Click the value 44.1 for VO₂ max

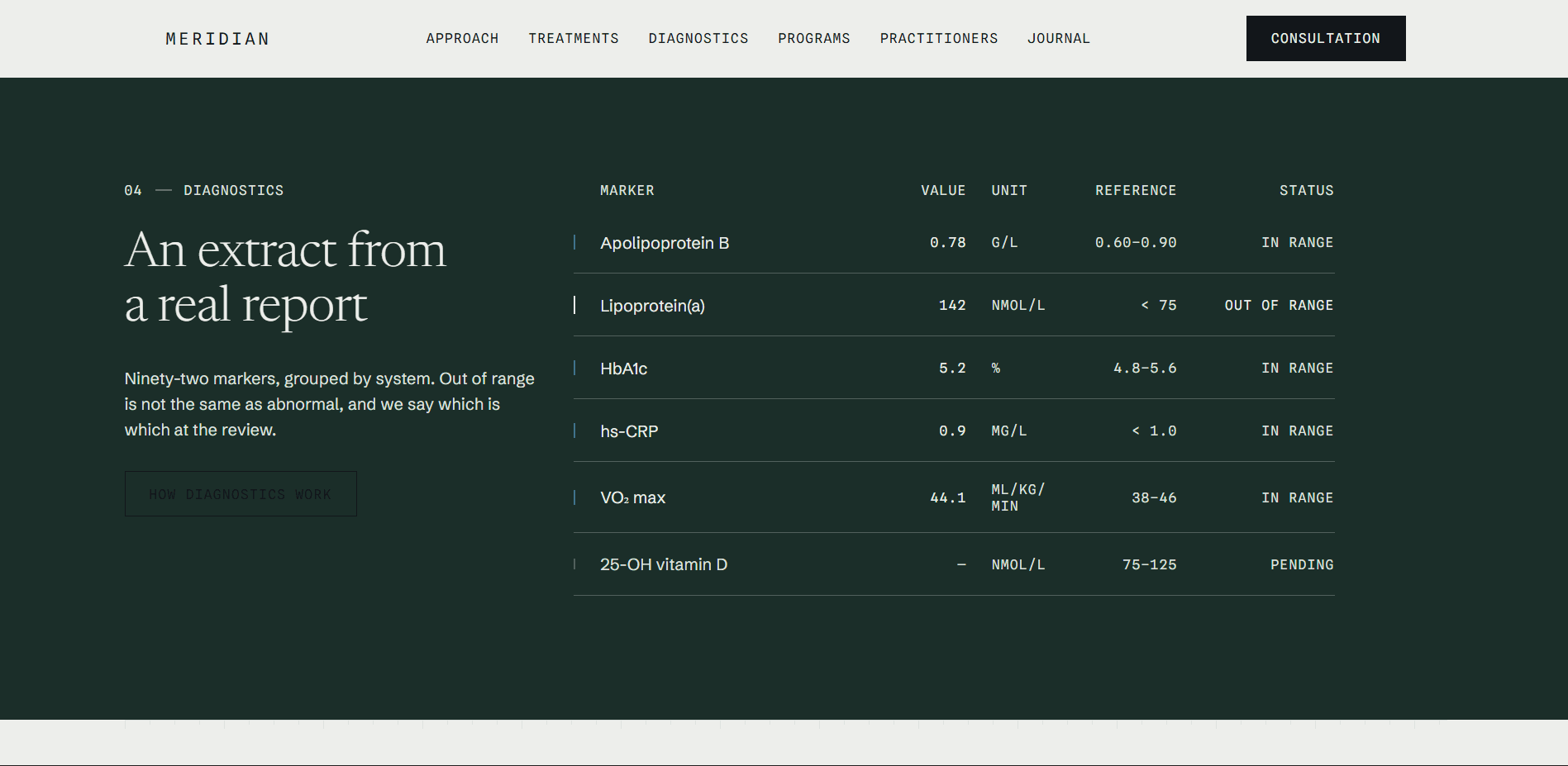click(947, 498)
